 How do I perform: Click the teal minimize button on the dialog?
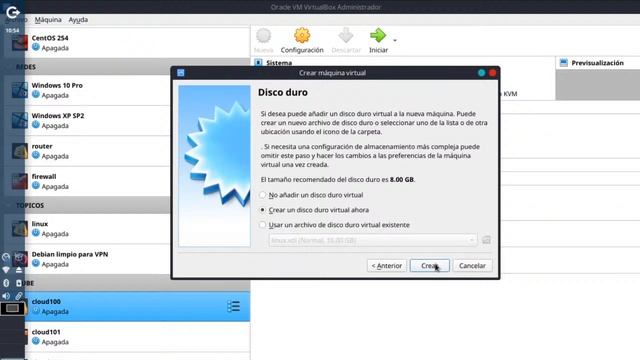[482, 73]
